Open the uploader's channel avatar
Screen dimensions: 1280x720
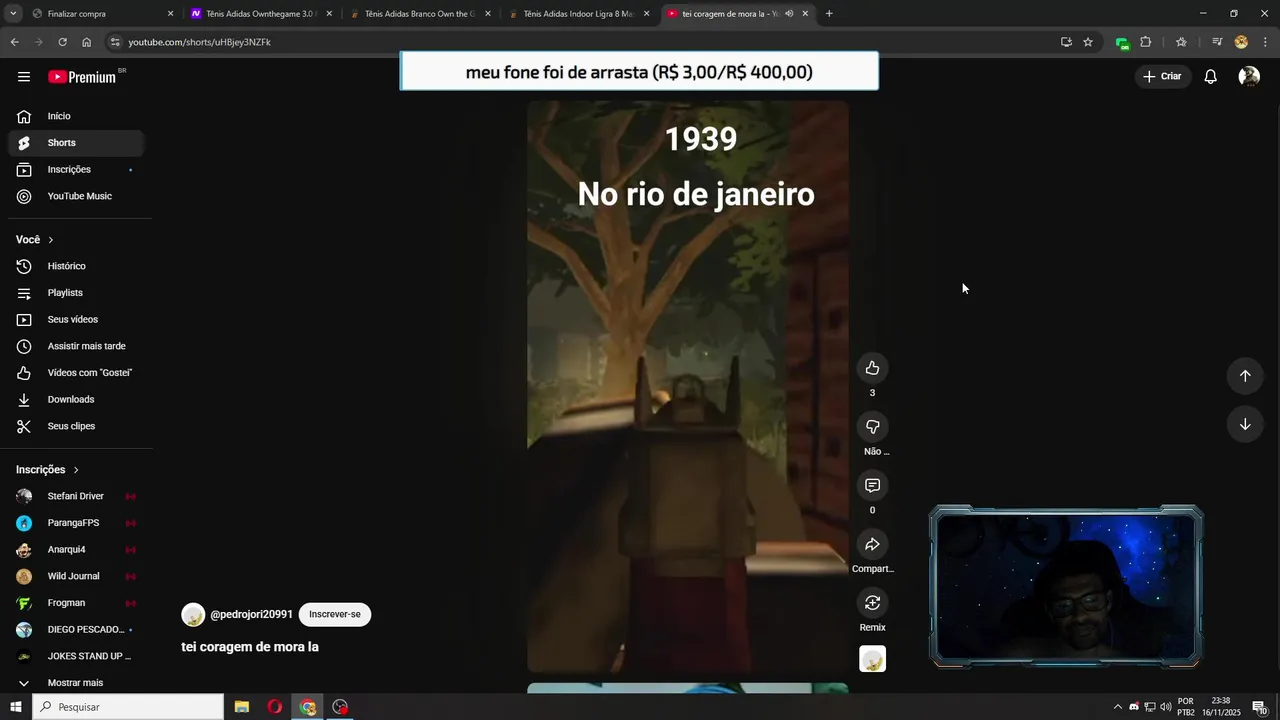193,615
